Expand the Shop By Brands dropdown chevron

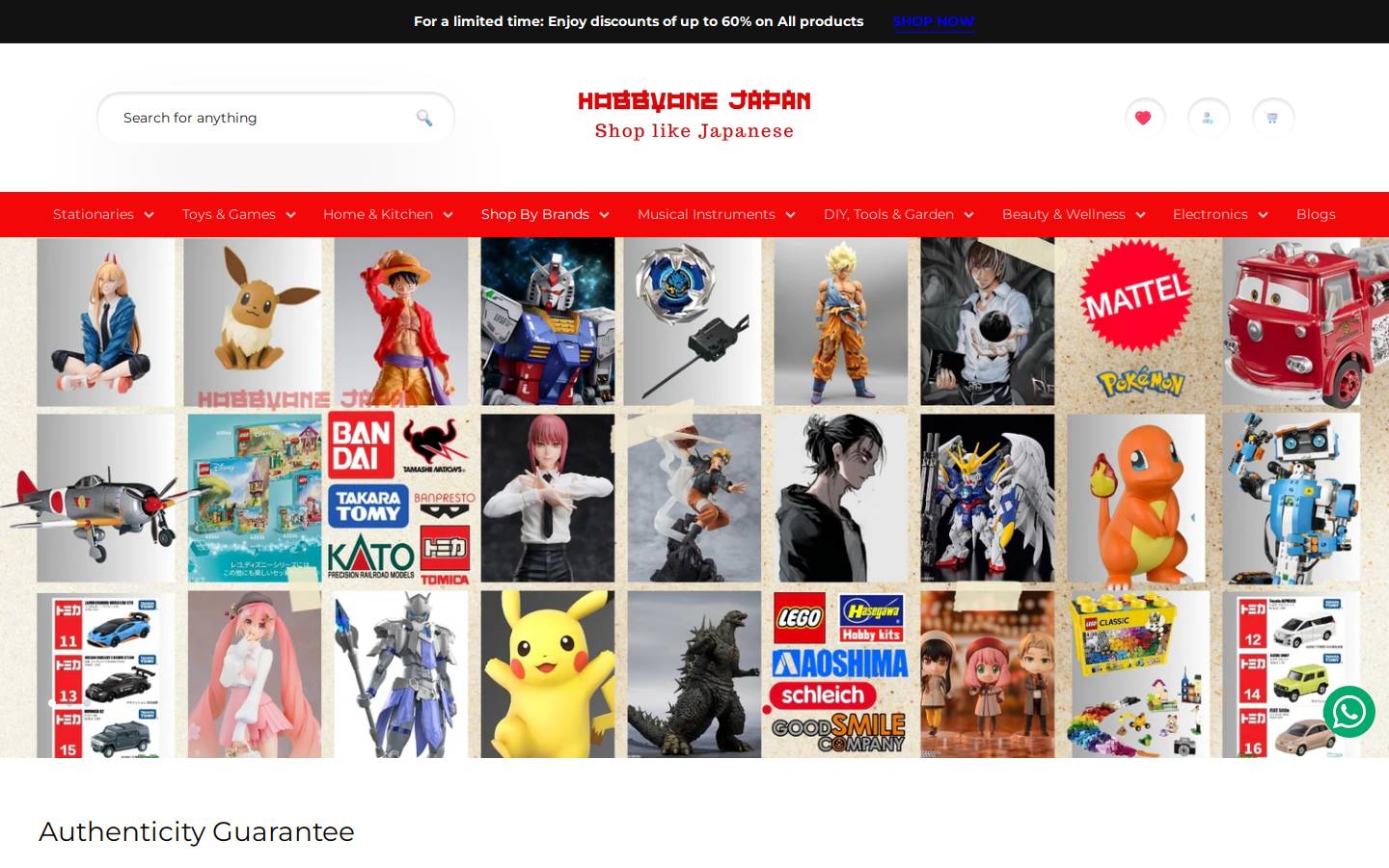click(x=604, y=215)
